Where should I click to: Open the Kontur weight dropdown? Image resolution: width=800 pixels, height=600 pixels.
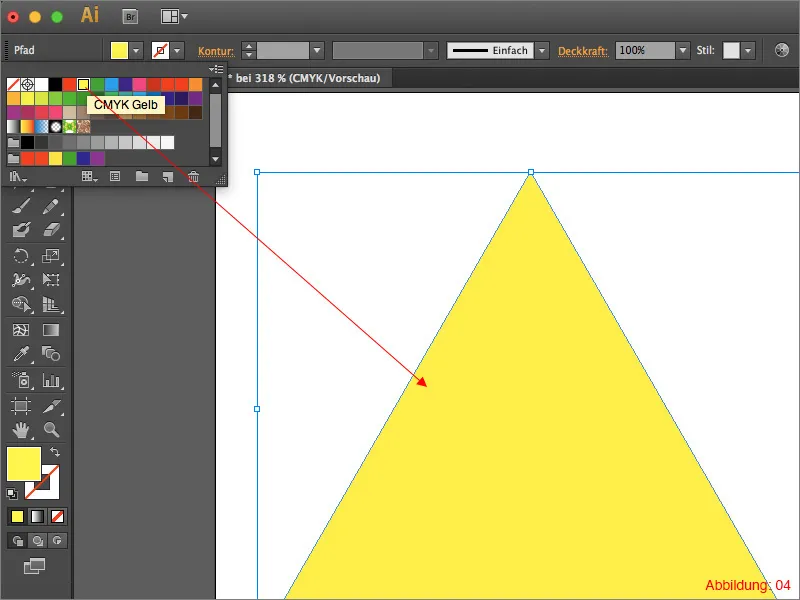point(317,51)
